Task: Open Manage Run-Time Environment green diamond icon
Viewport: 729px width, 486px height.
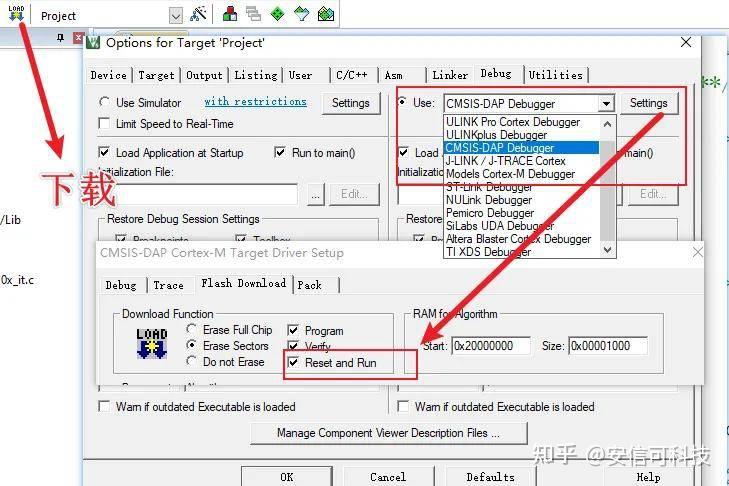Action: pyautogui.click(x=278, y=14)
